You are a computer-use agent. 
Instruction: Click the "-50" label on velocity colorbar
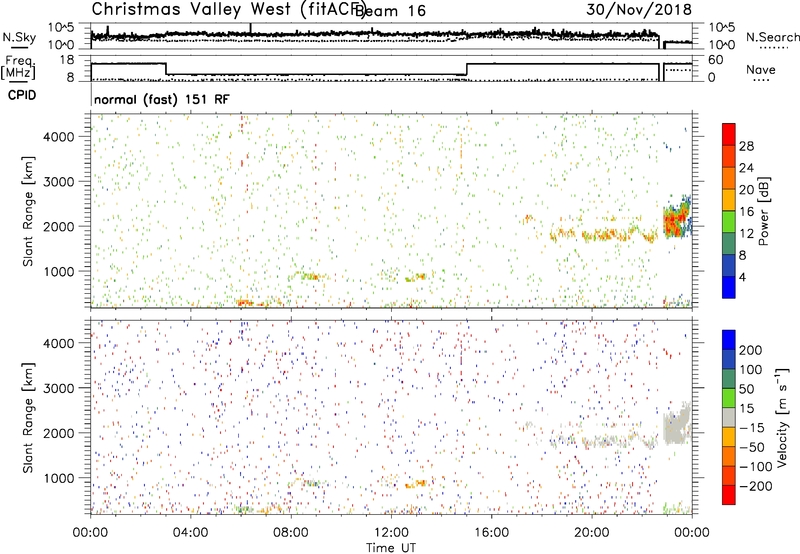pyautogui.click(x=752, y=447)
